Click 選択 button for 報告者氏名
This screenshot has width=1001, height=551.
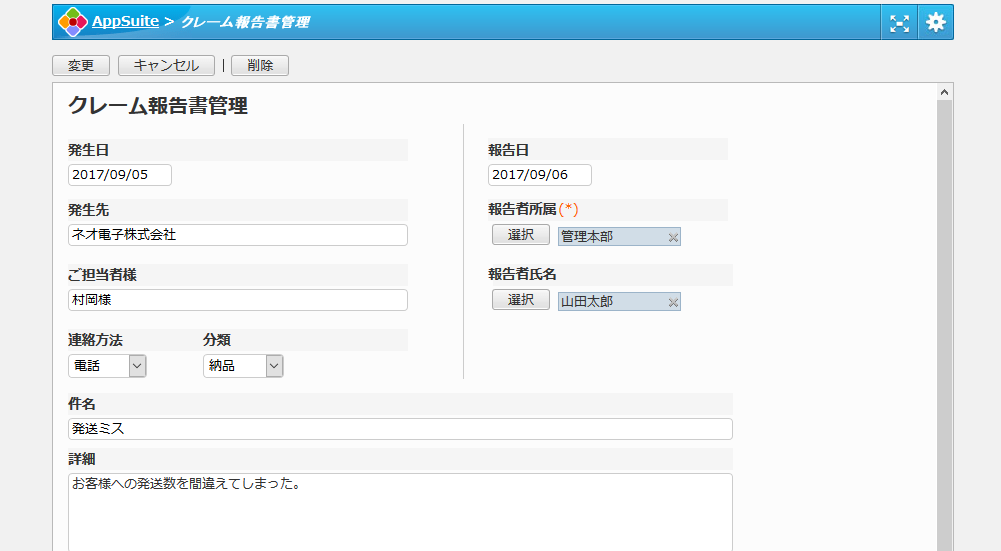click(520, 300)
